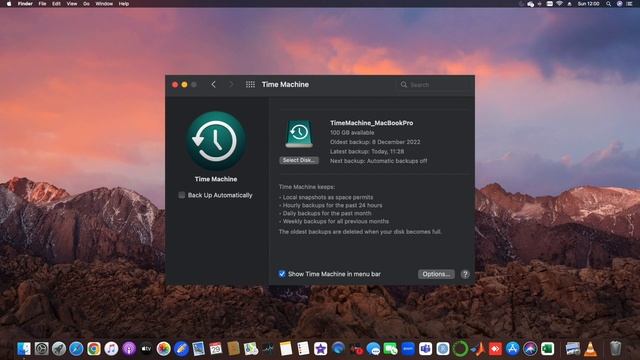This screenshot has height=360, width=640.
Task: Open App Store from the Dock
Action: (513, 349)
